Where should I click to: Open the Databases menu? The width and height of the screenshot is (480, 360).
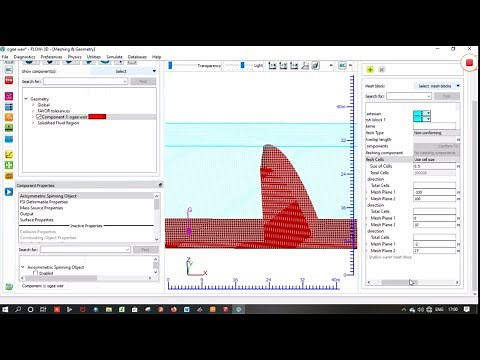[137, 57]
